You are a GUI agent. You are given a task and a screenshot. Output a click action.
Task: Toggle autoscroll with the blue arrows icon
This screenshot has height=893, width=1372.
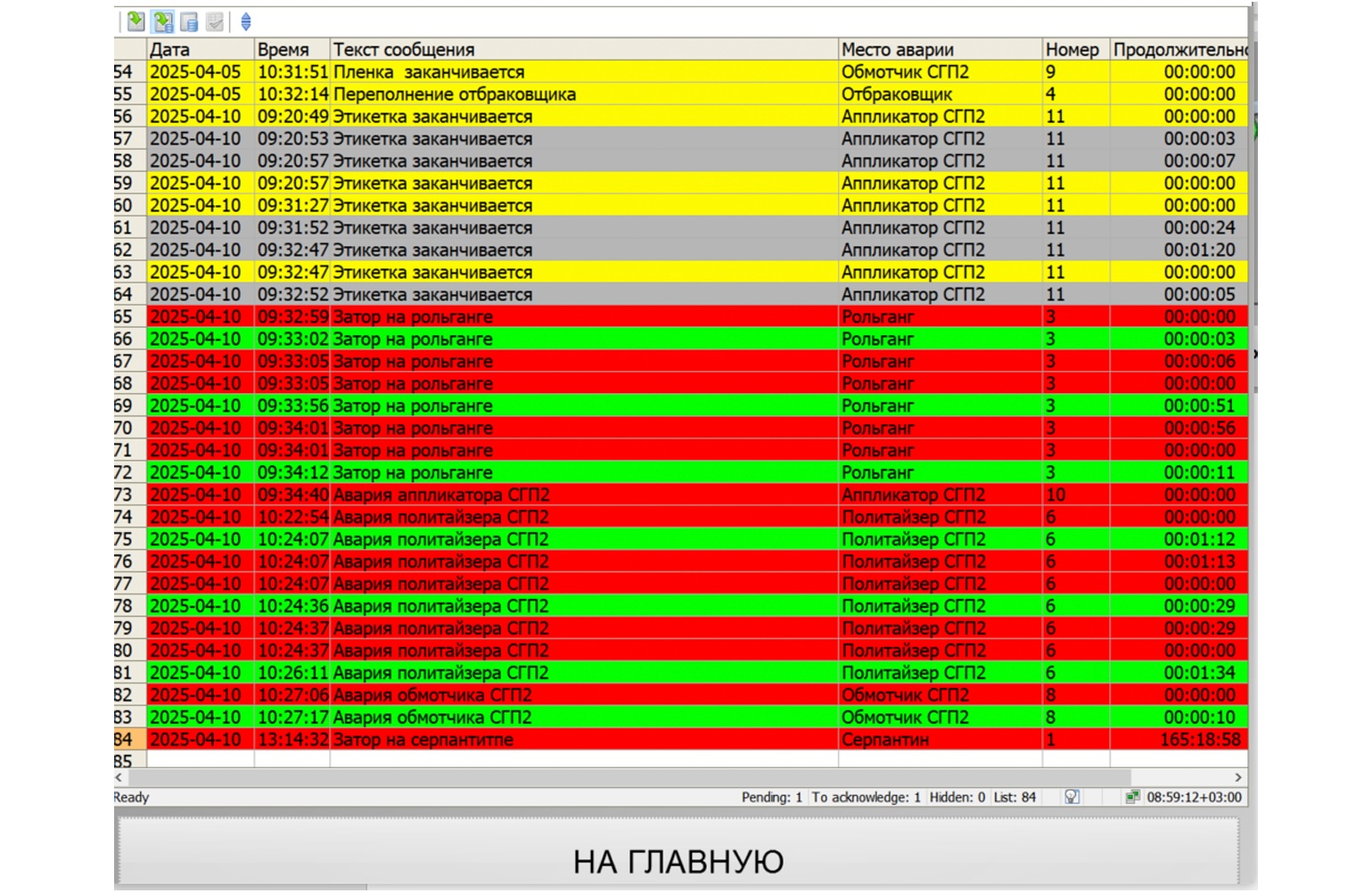coord(246,21)
